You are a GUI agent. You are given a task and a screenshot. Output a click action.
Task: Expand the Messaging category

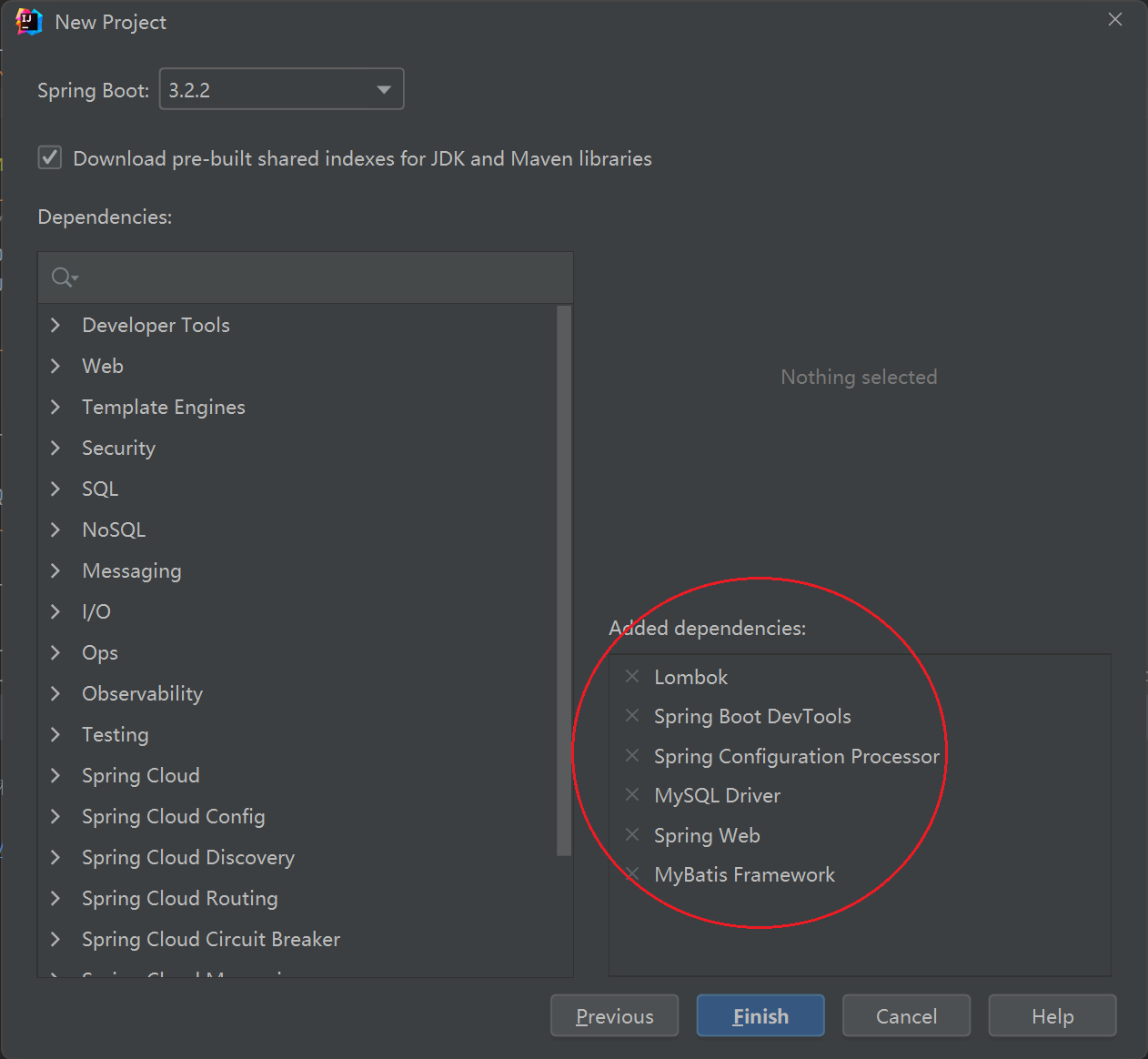click(55, 570)
